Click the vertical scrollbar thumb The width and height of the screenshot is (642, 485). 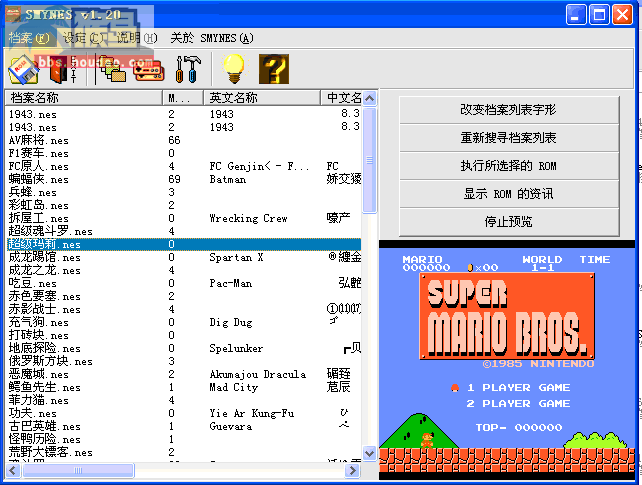pos(369,160)
